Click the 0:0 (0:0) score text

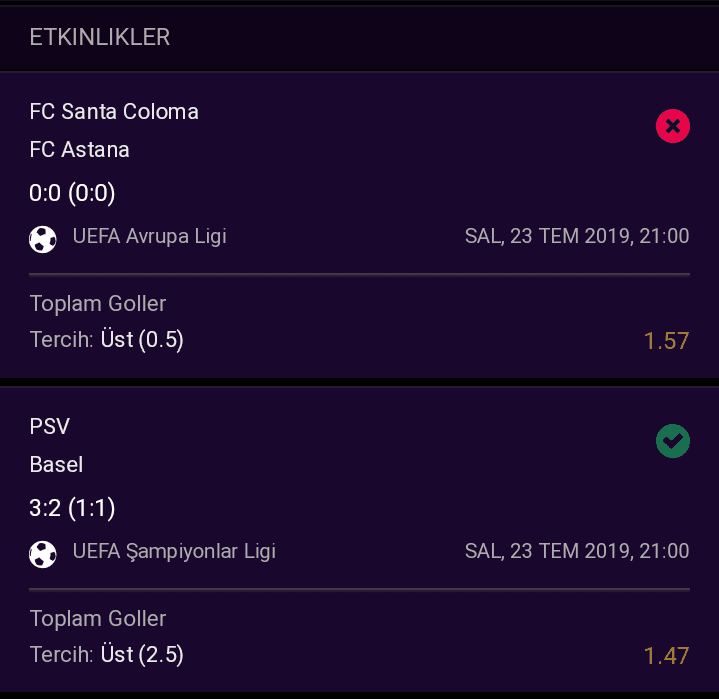(x=72, y=193)
